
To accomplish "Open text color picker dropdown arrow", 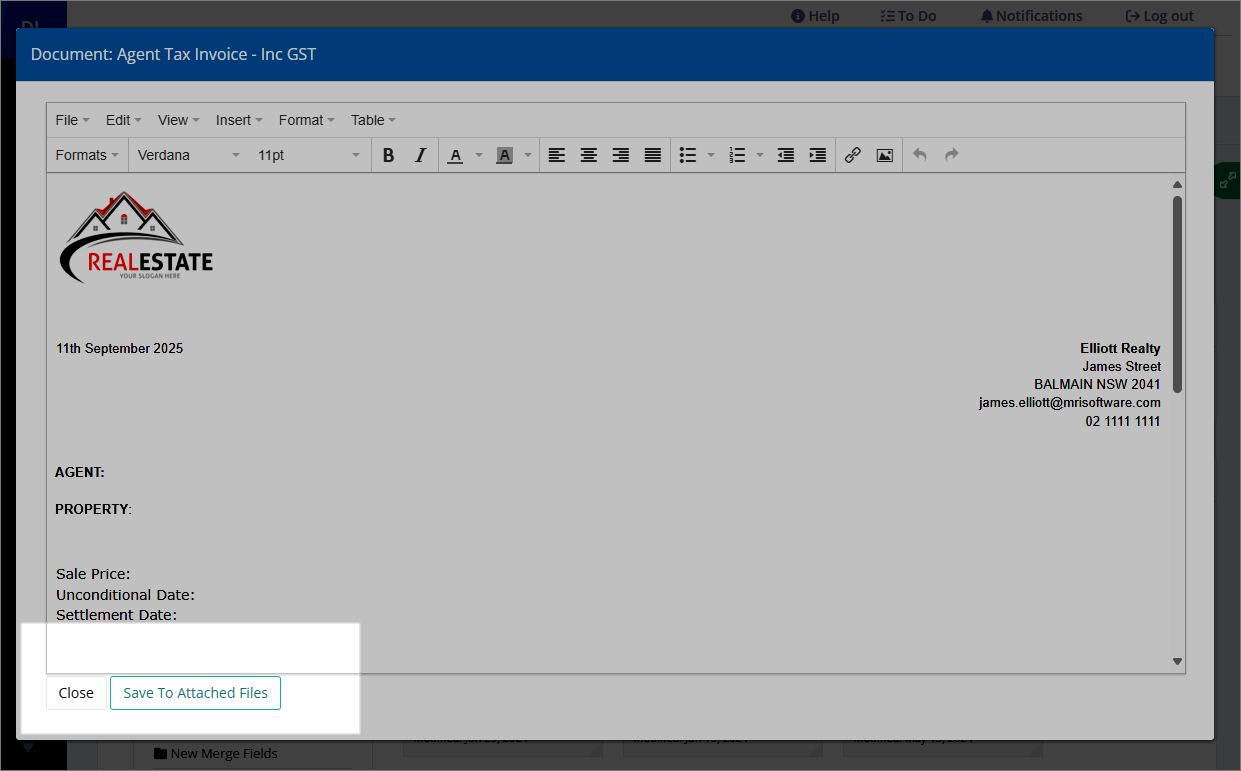I will 479,155.
